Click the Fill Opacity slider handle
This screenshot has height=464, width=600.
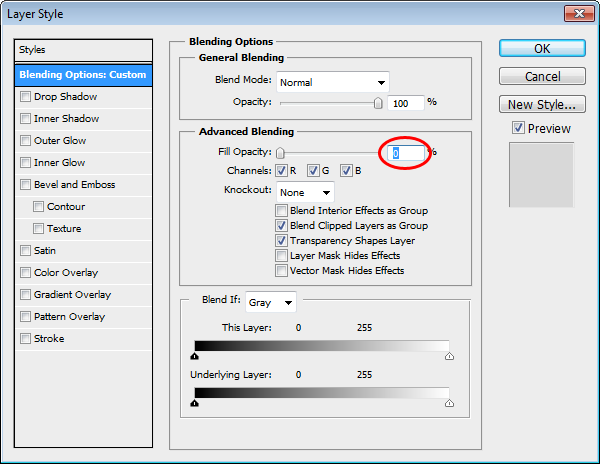coord(281,153)
